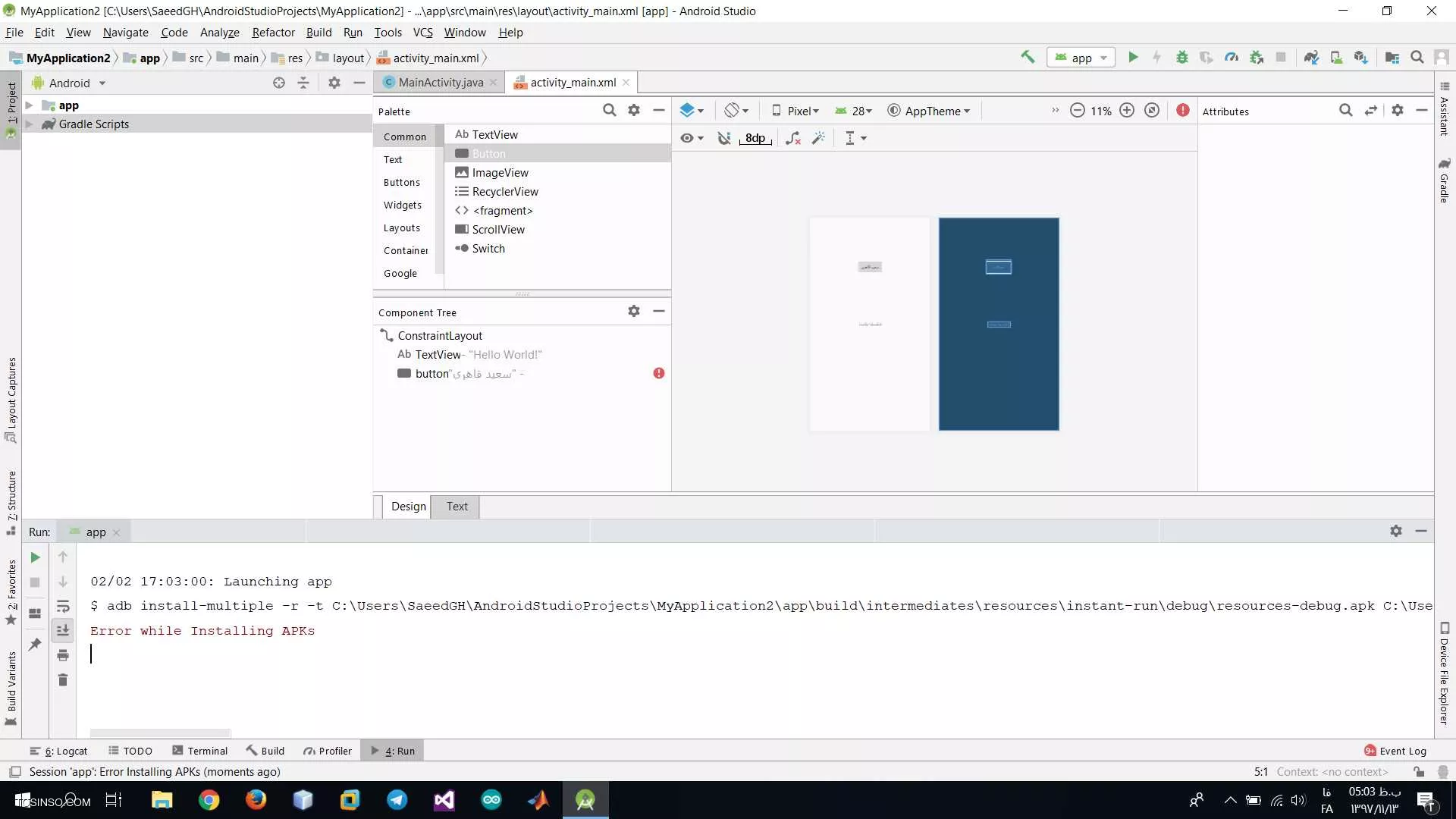Click Print icon in Run panel

(63, 655)
